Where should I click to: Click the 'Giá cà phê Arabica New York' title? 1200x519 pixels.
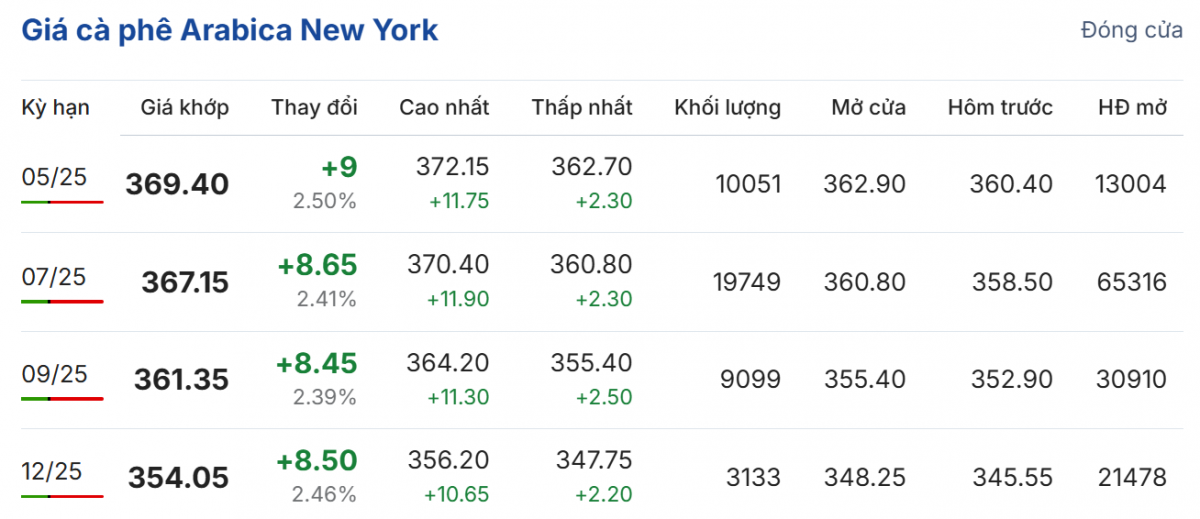(230, 30)
